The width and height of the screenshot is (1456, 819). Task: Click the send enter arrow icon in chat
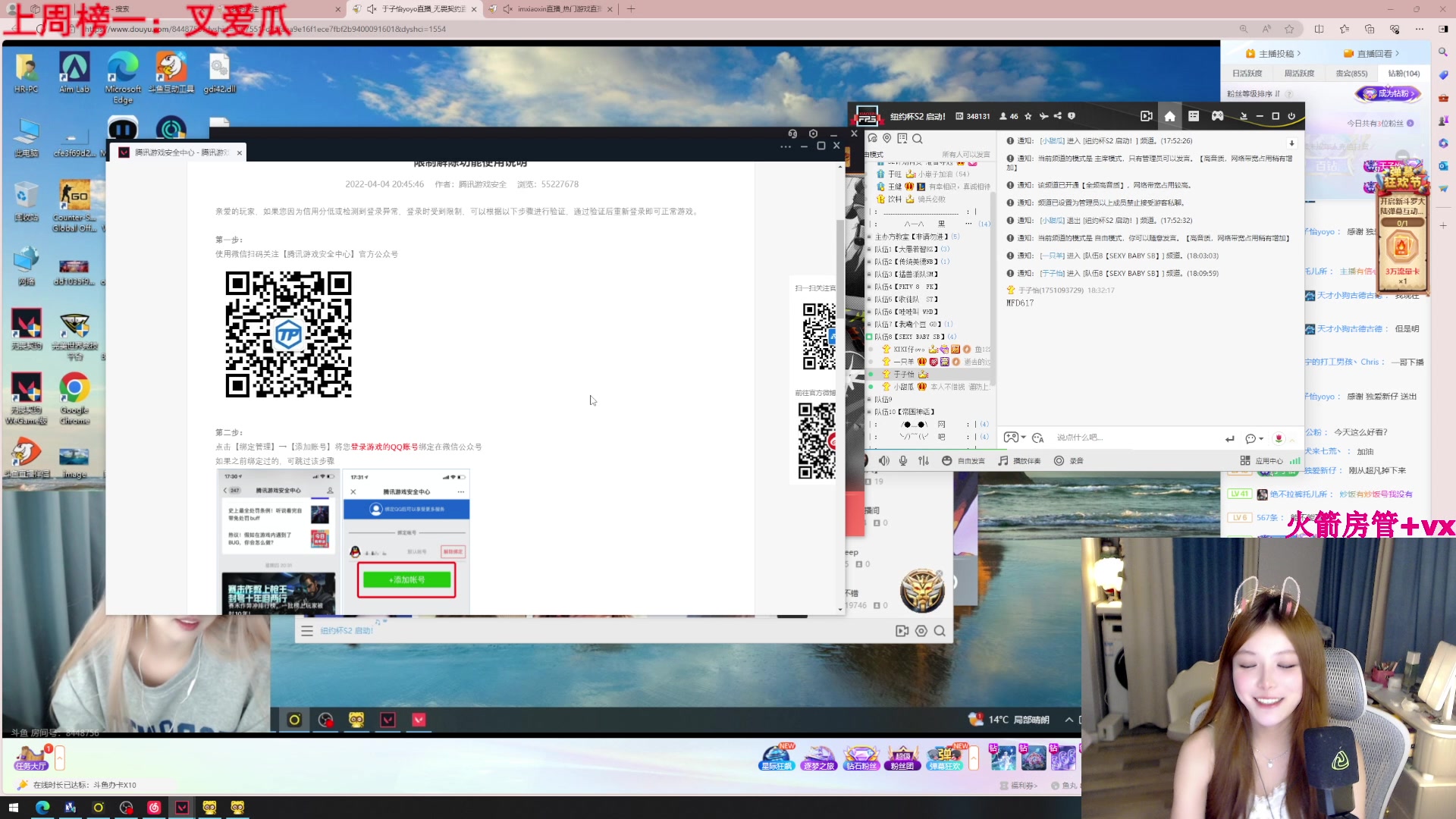(1229, 438)
